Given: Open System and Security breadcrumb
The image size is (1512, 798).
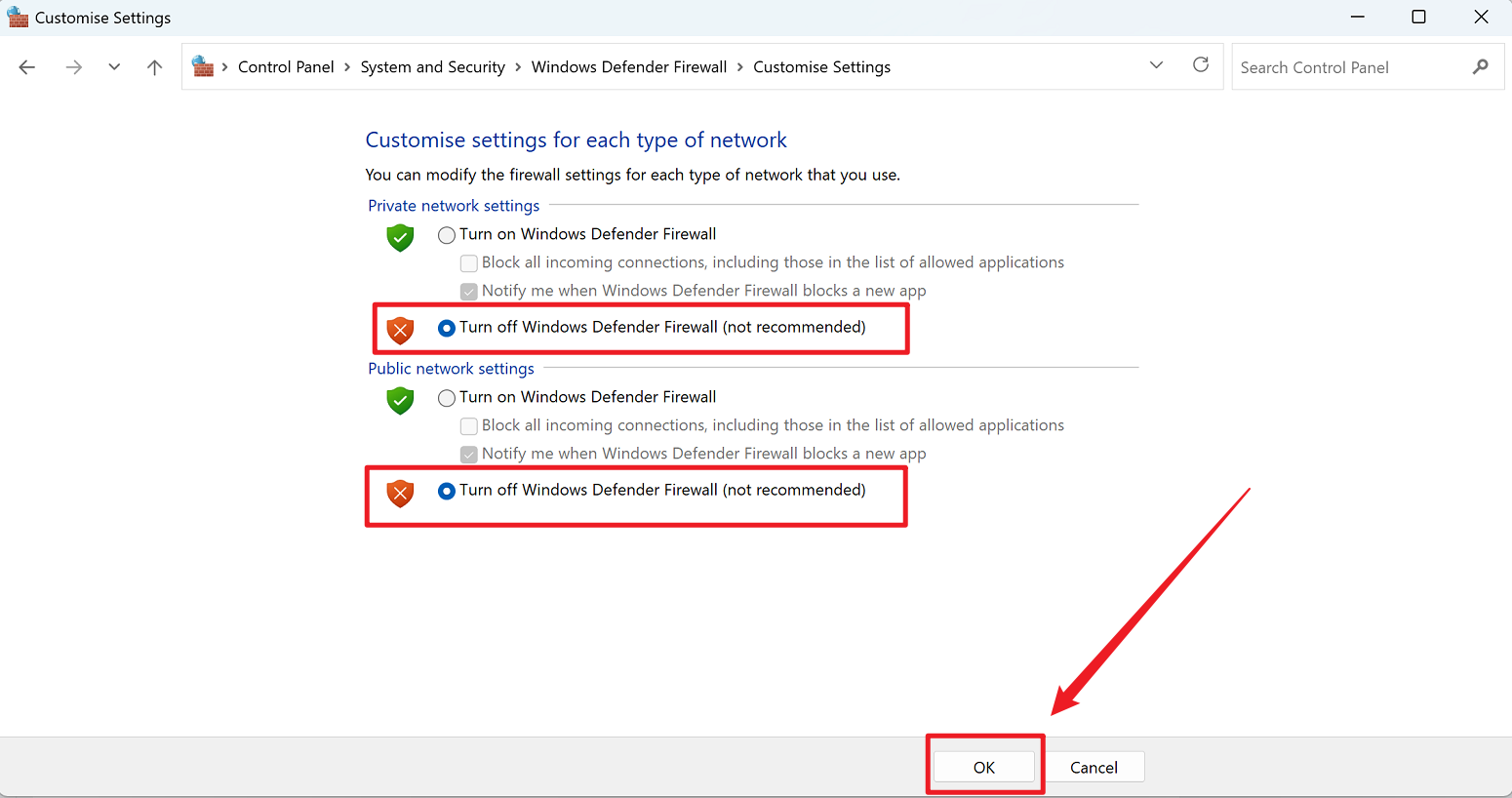Looking at the screenshot, I should [x=432, y=67].
